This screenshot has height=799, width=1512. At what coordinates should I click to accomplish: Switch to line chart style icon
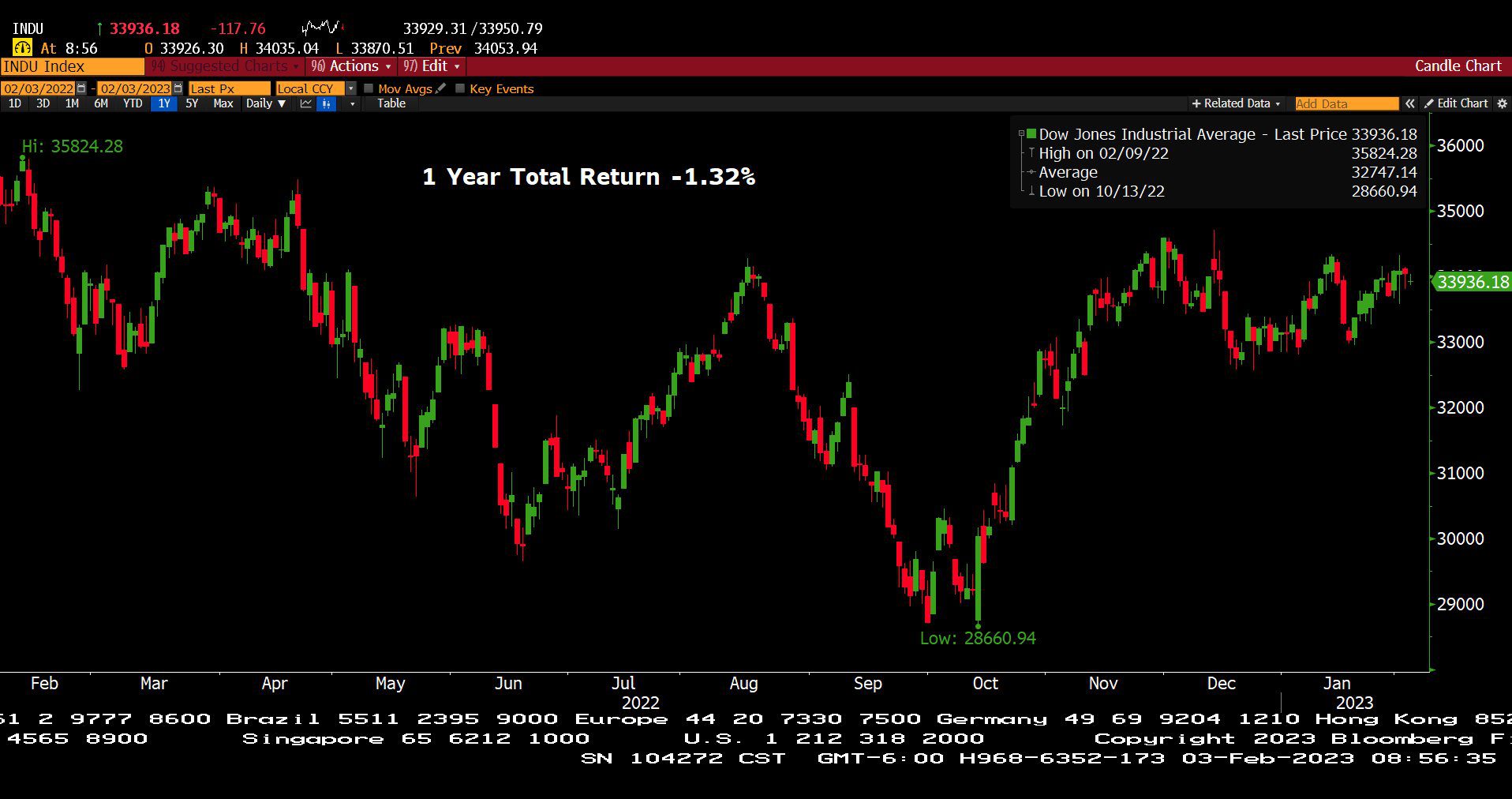click(x=306, y=103)
